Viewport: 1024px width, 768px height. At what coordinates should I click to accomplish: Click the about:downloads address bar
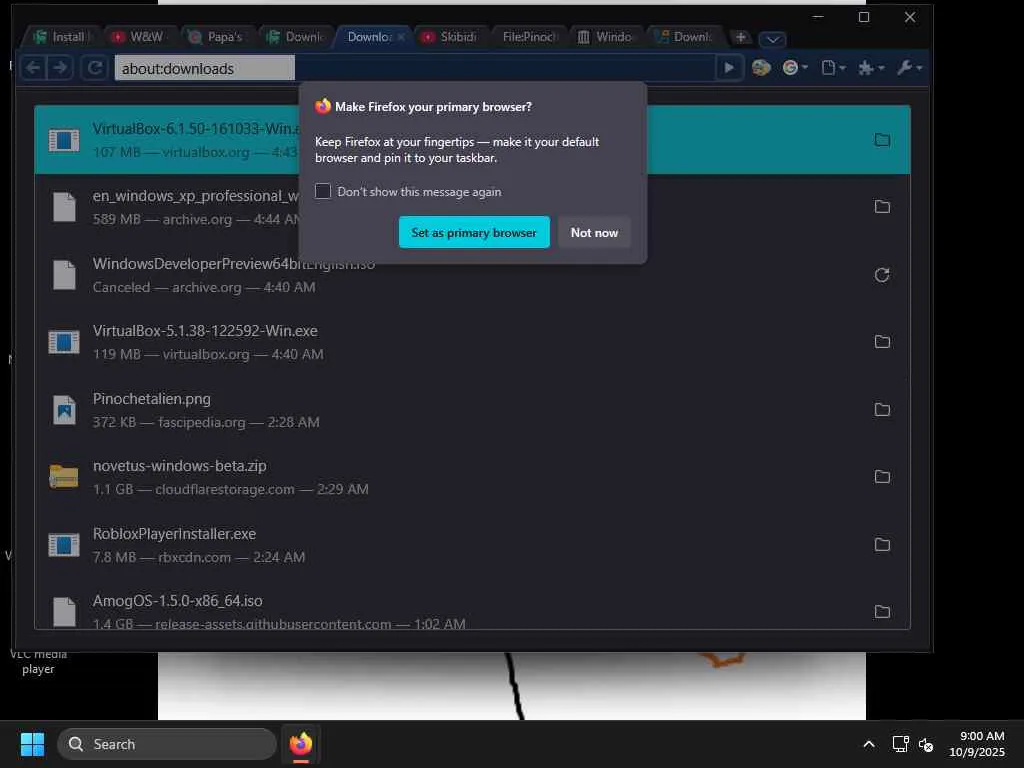coord(204,68)
